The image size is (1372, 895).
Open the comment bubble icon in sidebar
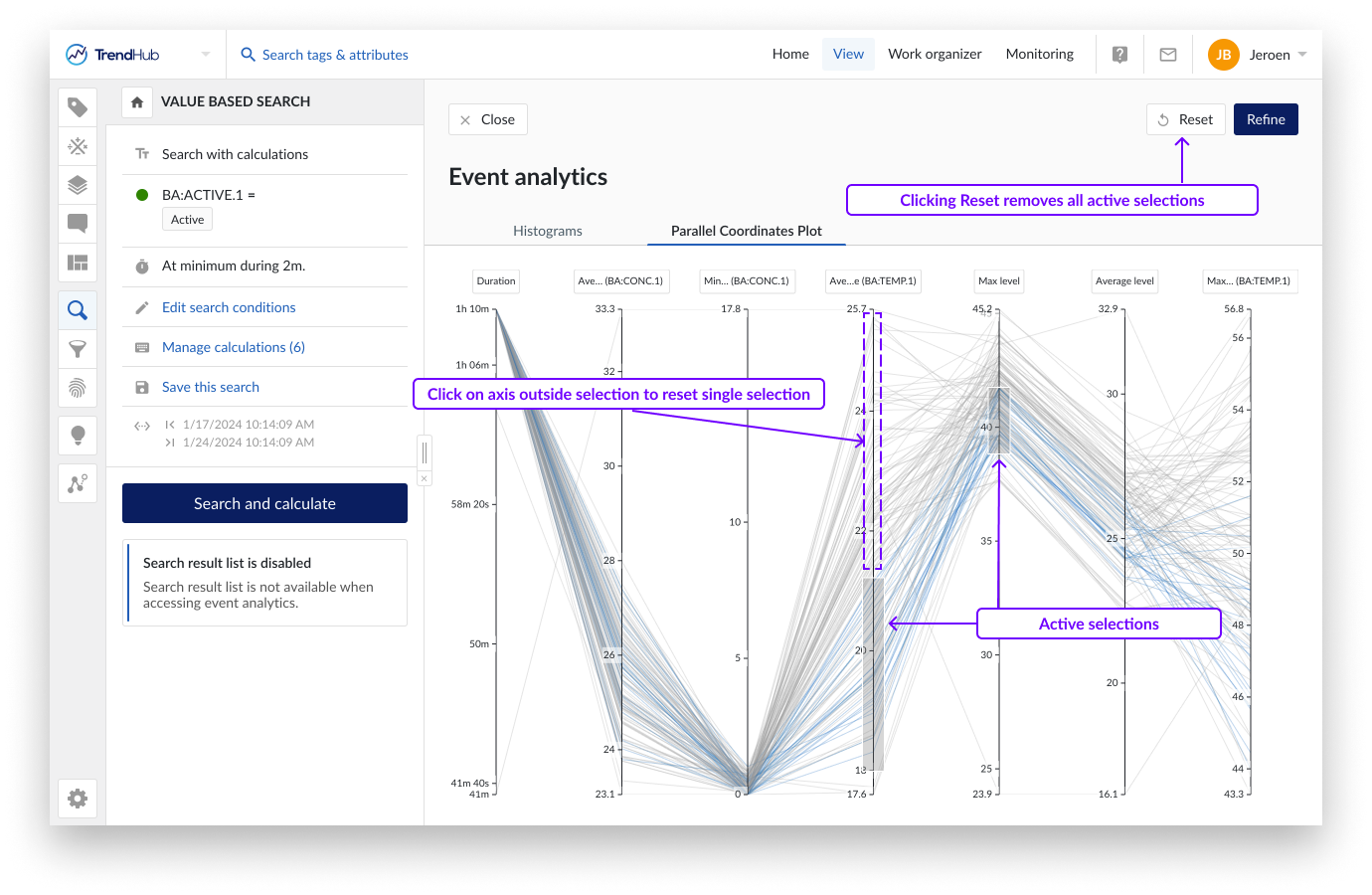78,224
